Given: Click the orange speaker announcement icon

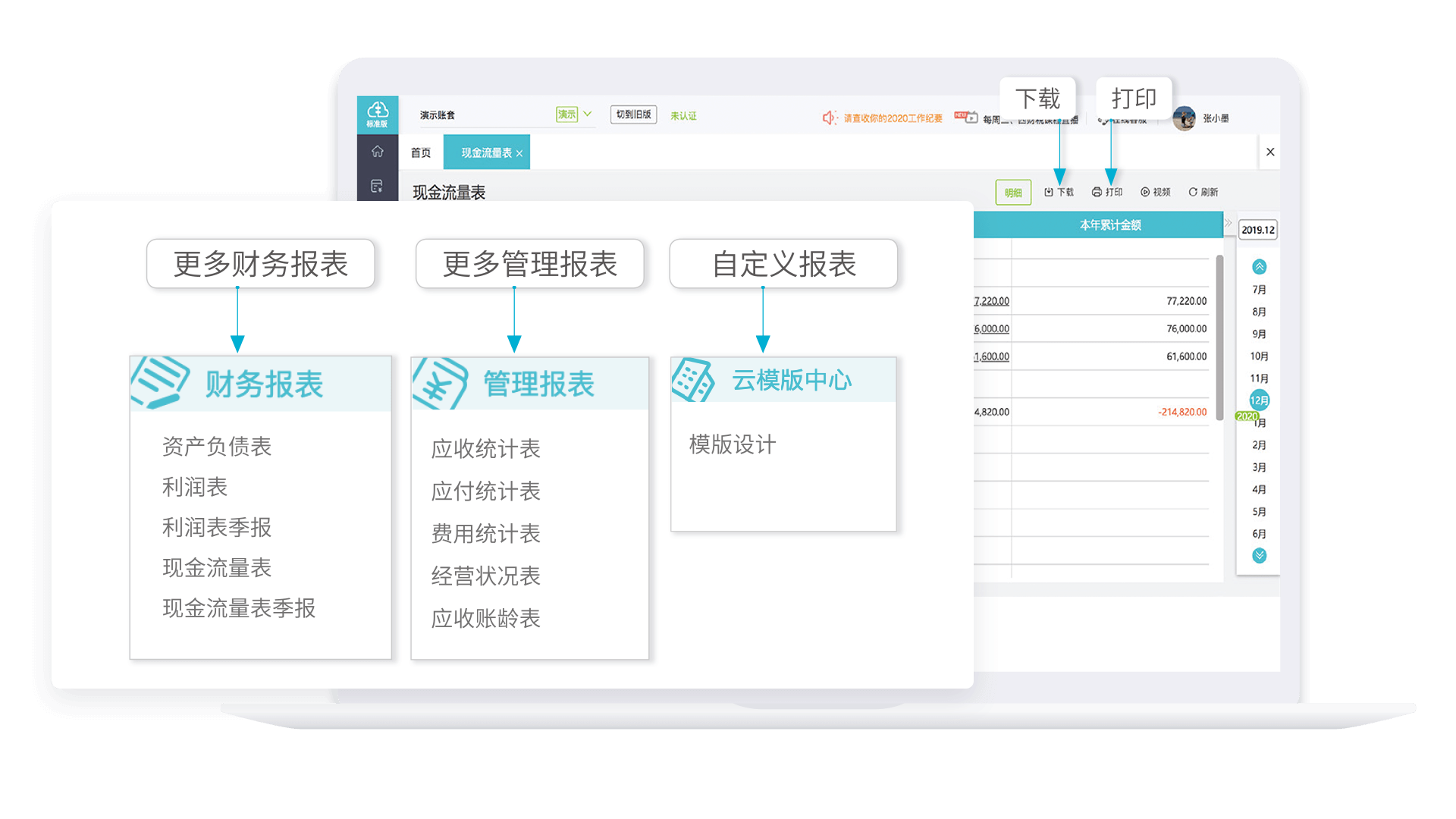Looking at the screenshot, I should click(x=829, y=118).
